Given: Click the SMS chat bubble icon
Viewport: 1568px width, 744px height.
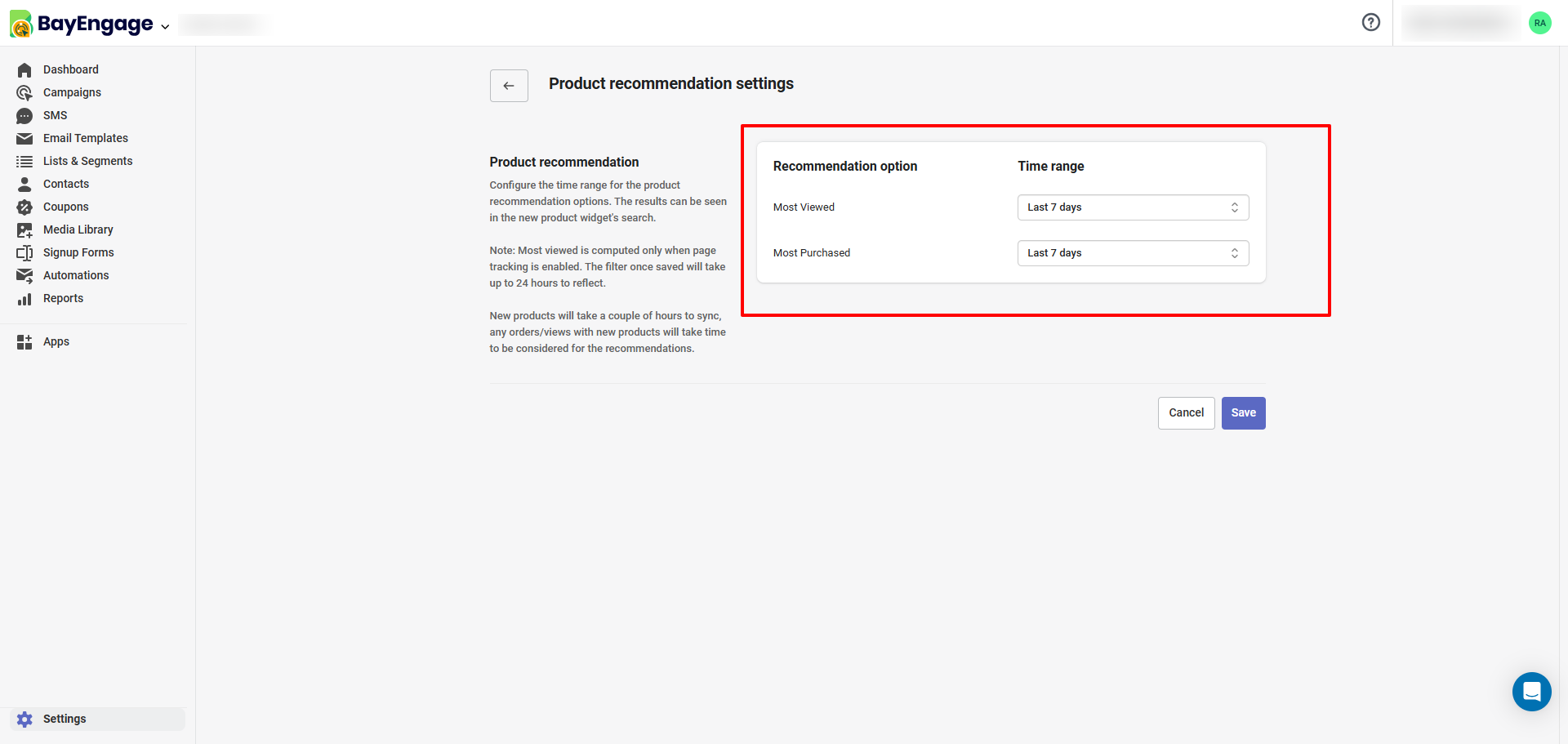Looking at the screenshot, I should point(24,116).
